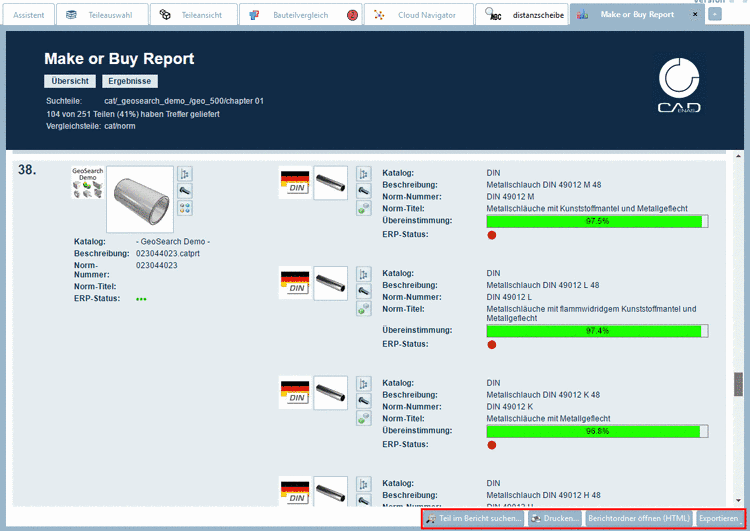Click the Drucken button
Viewport: 750px width, 531px height.
pos(555,518)
